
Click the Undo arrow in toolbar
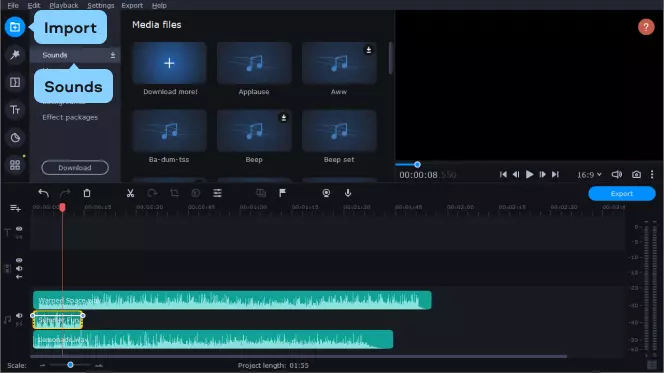43,193
